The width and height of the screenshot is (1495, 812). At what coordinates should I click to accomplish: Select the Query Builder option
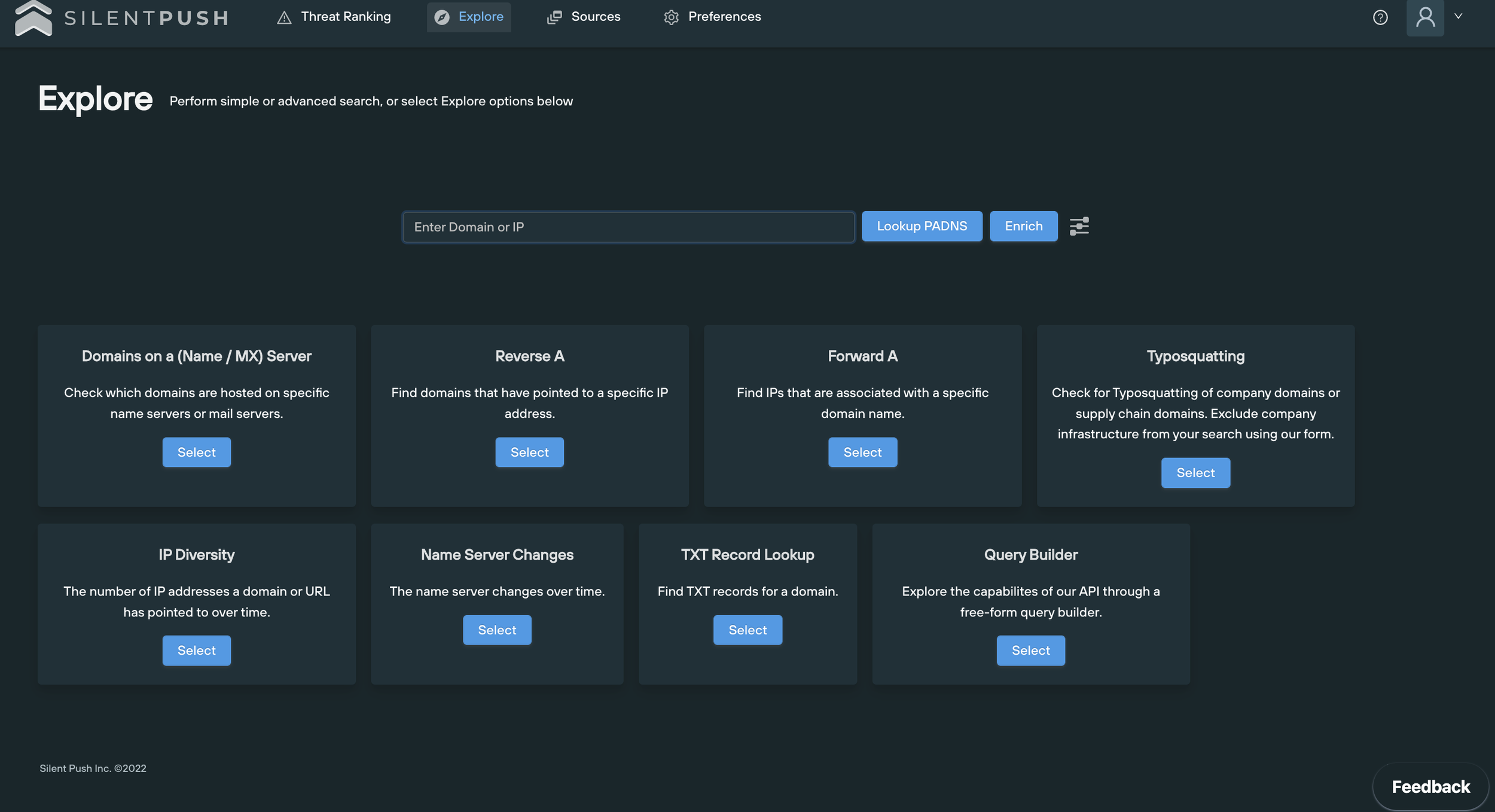click(x=1031, y=651)
